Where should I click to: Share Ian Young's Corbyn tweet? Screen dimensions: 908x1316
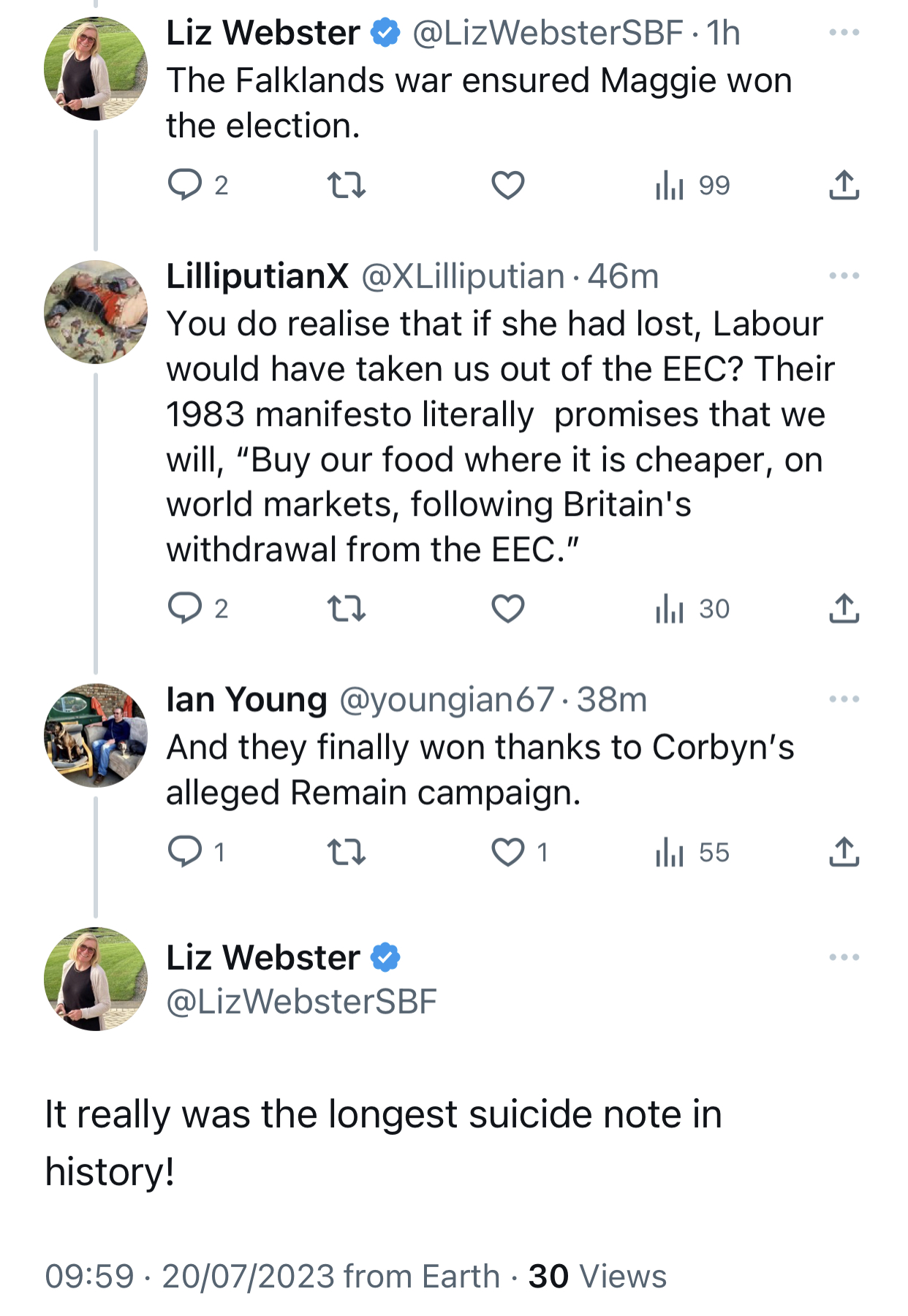coord(844,852)
